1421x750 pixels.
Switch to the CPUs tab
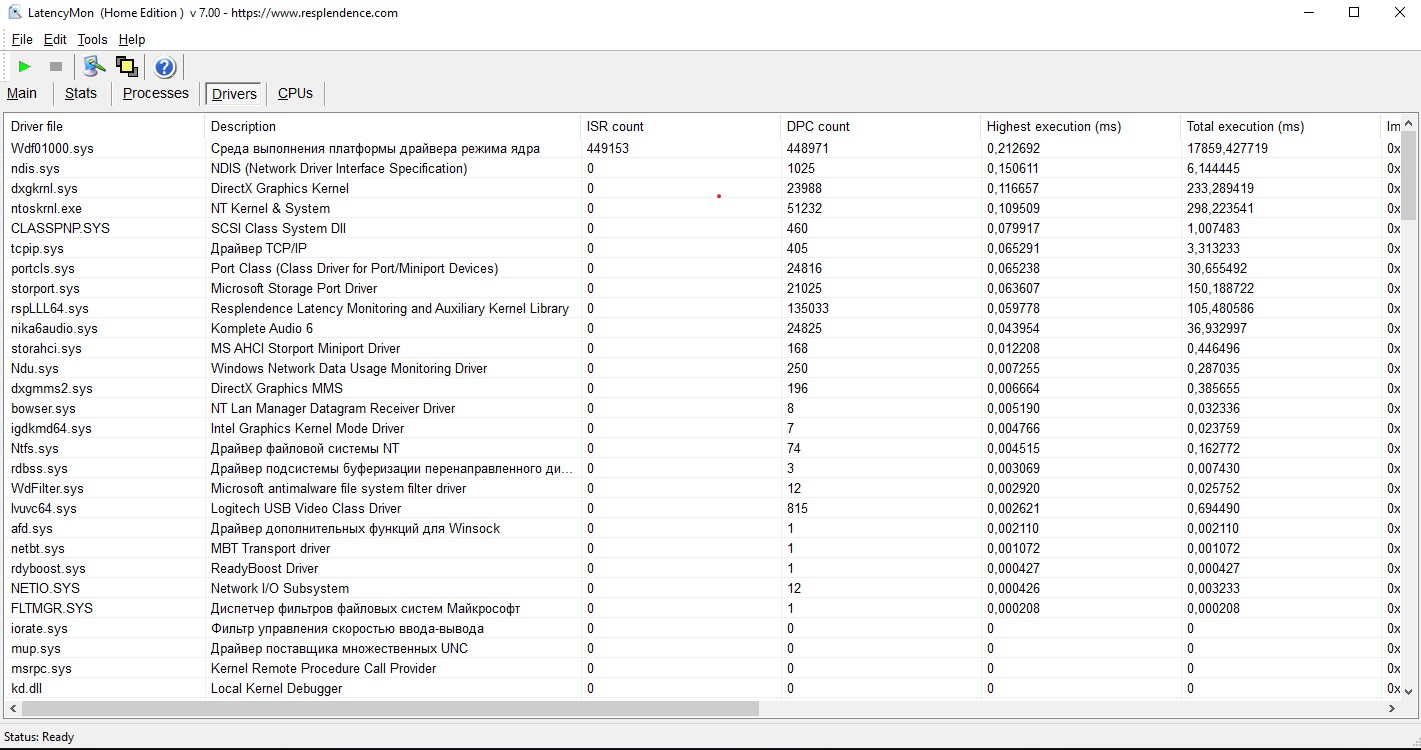(x=295, y=93)
